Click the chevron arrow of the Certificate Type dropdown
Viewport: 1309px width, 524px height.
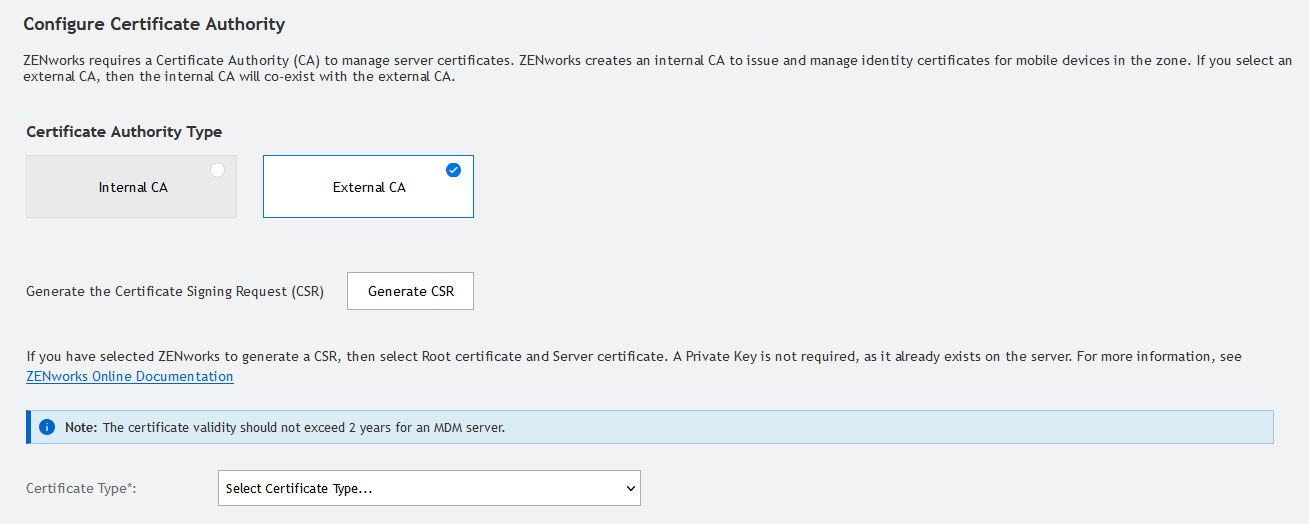click(630, 488)
